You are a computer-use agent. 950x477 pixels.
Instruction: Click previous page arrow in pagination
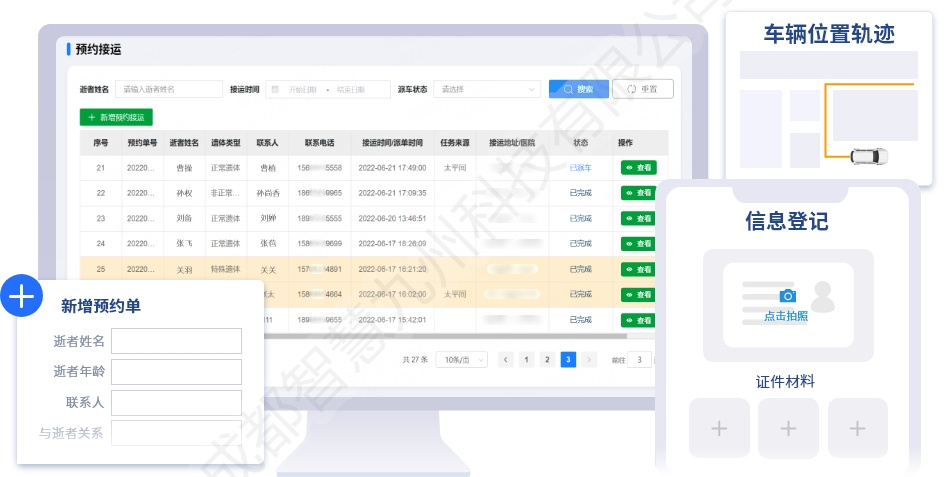coord(506,359)
